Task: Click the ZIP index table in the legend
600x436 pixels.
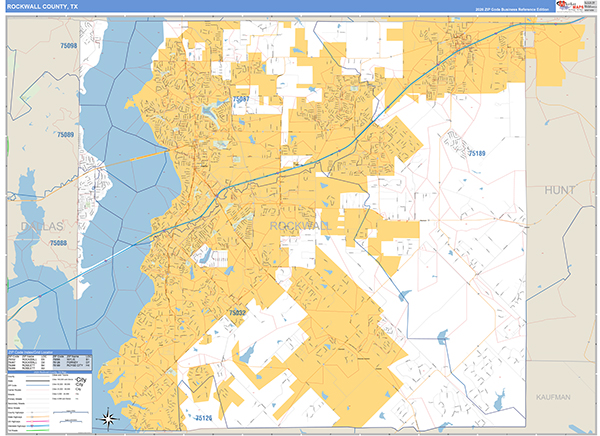Action: pyautogui.click(x=50, y=363)
